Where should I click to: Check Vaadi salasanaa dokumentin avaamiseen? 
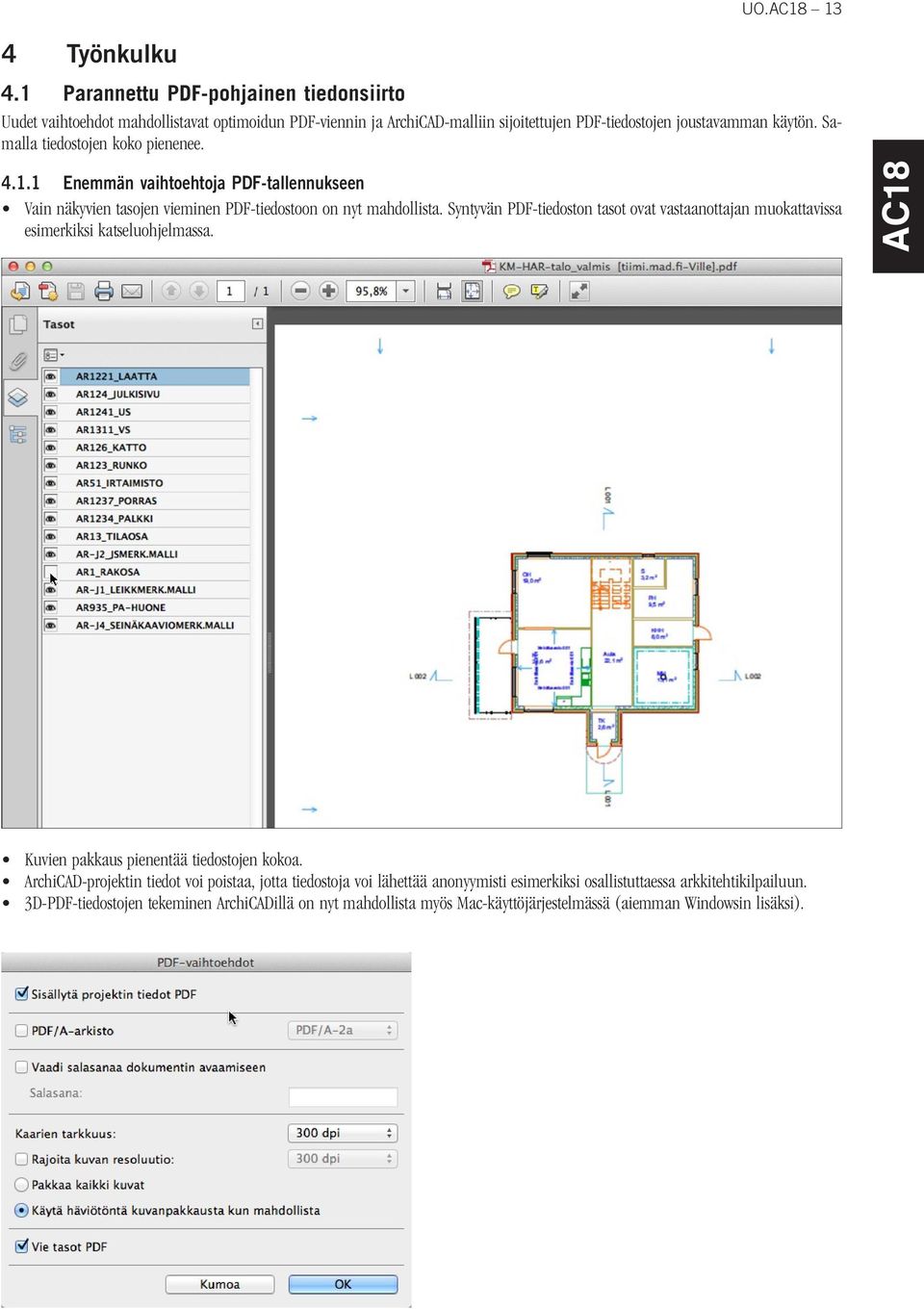tap(21, 1066)
